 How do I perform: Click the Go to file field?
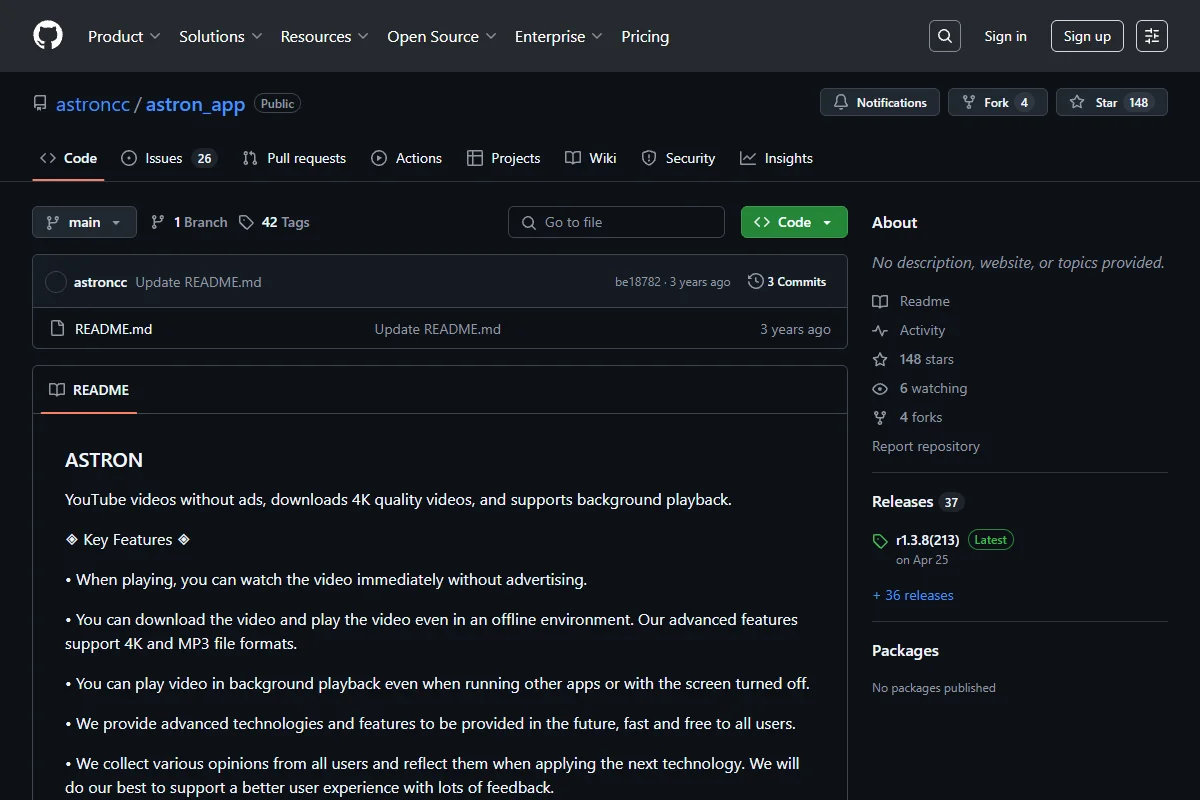(616, 222)
